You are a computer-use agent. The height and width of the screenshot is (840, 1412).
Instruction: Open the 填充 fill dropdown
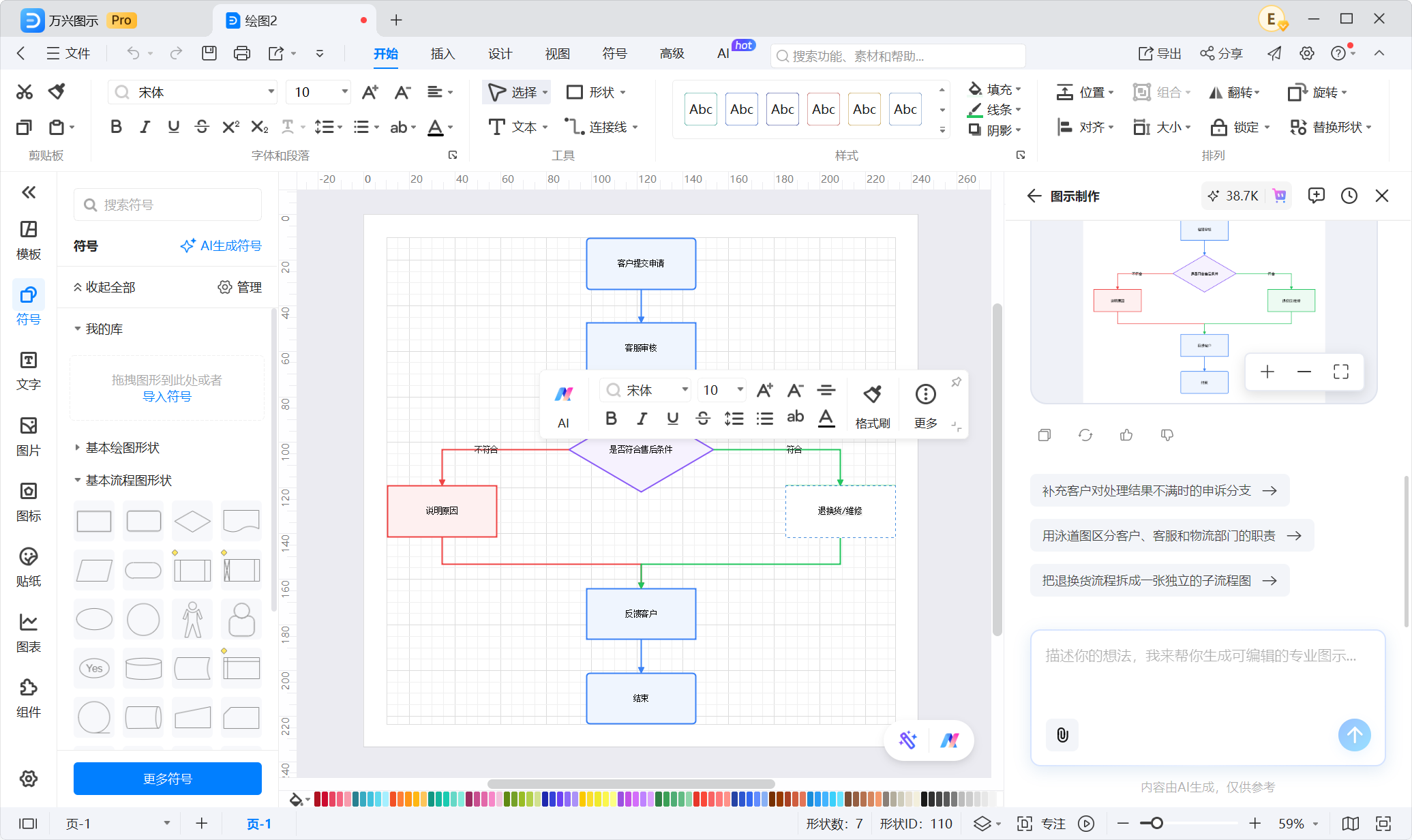995,89
